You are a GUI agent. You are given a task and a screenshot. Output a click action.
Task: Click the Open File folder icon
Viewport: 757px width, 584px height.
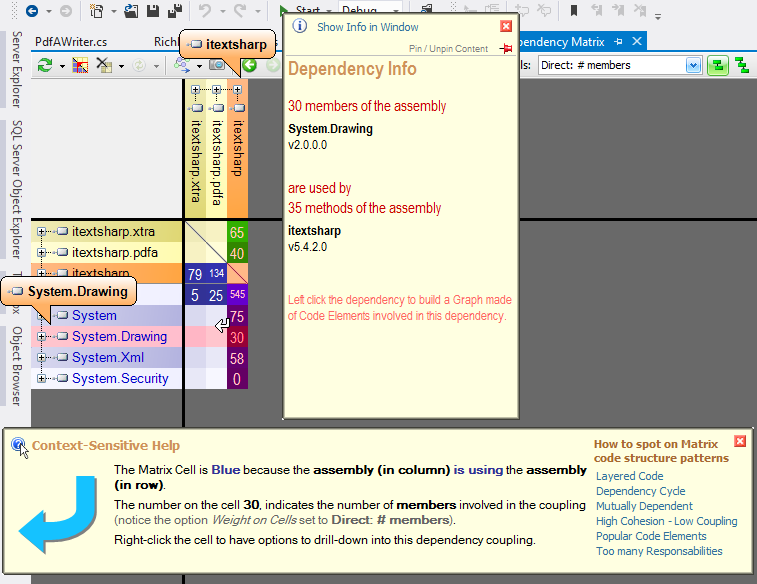point(131,10)
